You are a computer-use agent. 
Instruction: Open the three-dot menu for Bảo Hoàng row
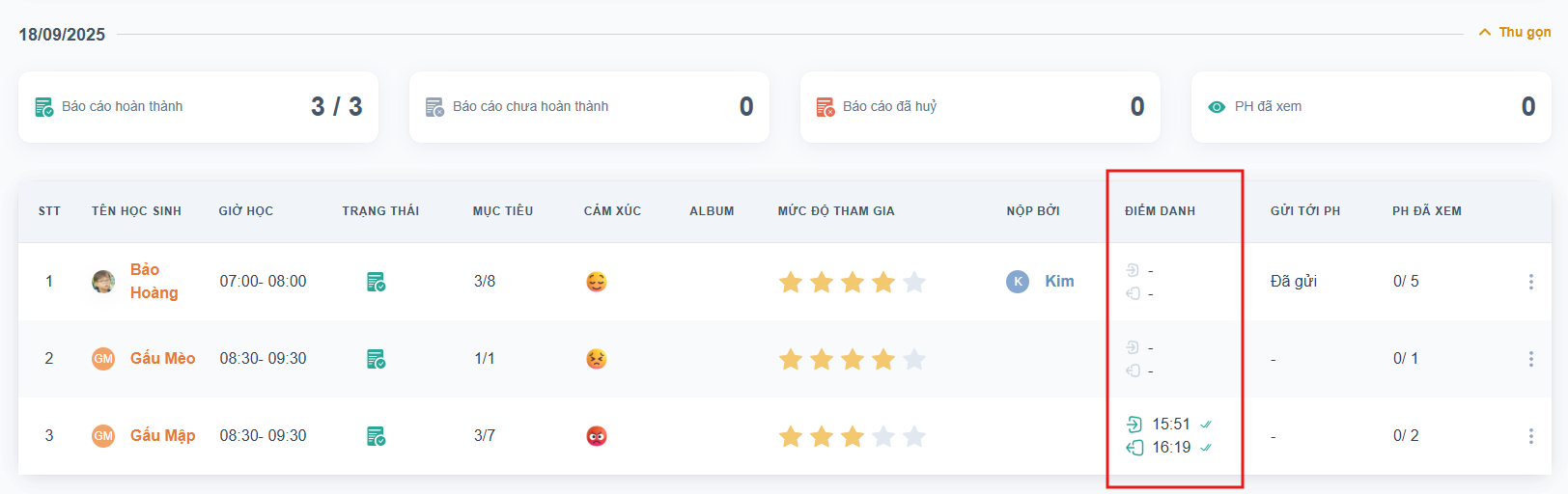click(1530, 282)
